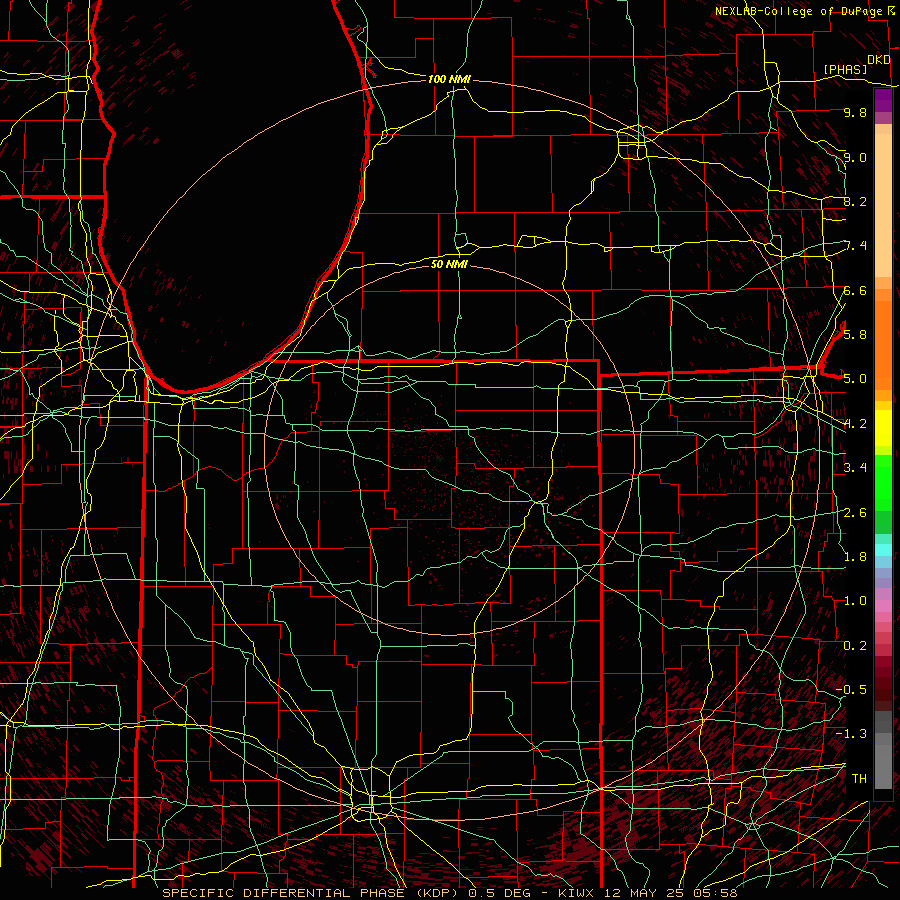900x900 pixels.
Task: Click the 100 NMI range ring label
Action: [x=449, y=79]
